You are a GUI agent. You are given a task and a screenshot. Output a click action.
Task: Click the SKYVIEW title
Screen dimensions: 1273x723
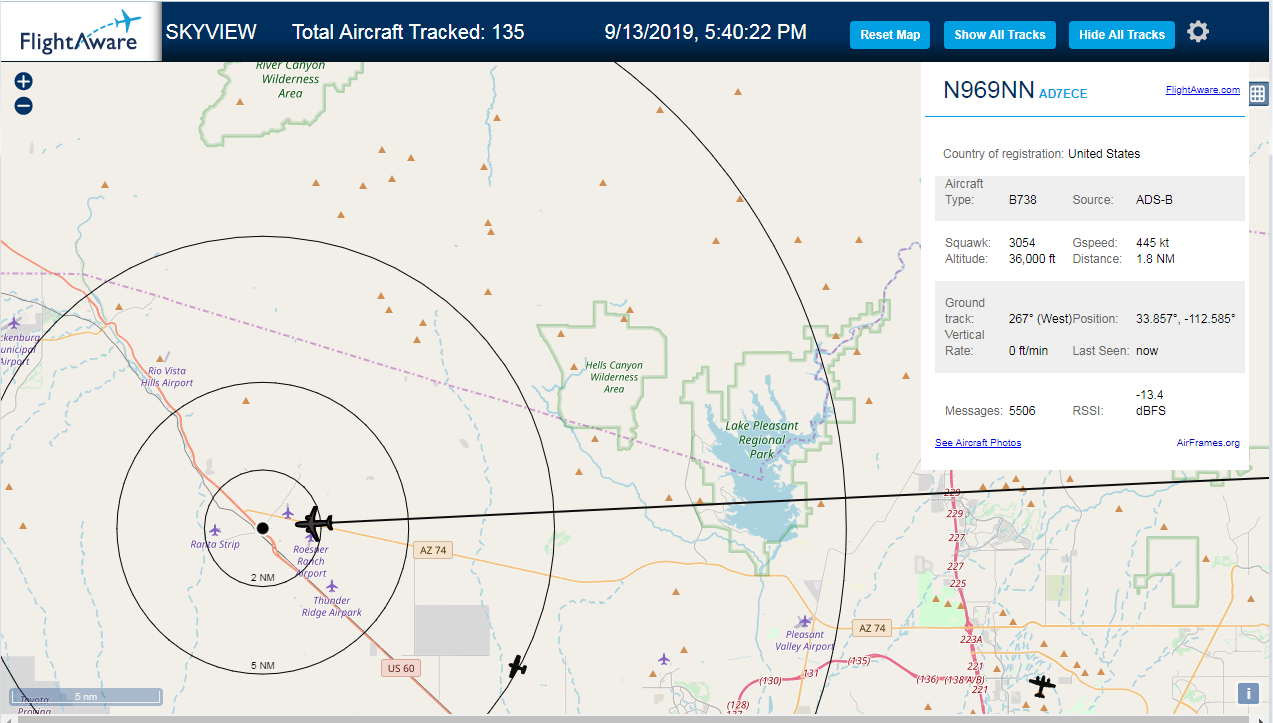pyautogui.click(x=211, y=32)
